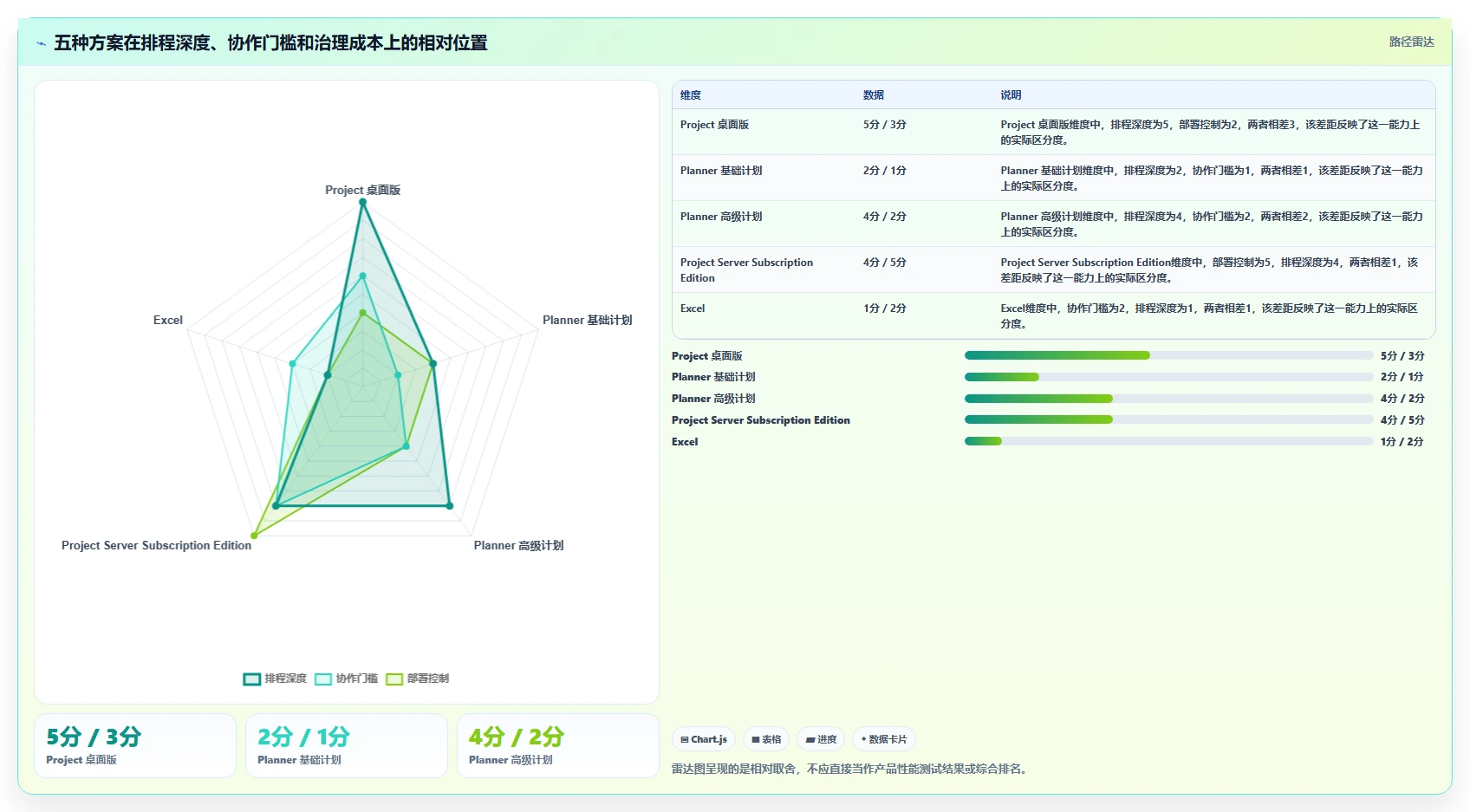The image size is (1470, 812).
Task: Click the title 五种方案在排程深度、协作门槛和治理成本上的相对位置
Action: pos(270,42)
